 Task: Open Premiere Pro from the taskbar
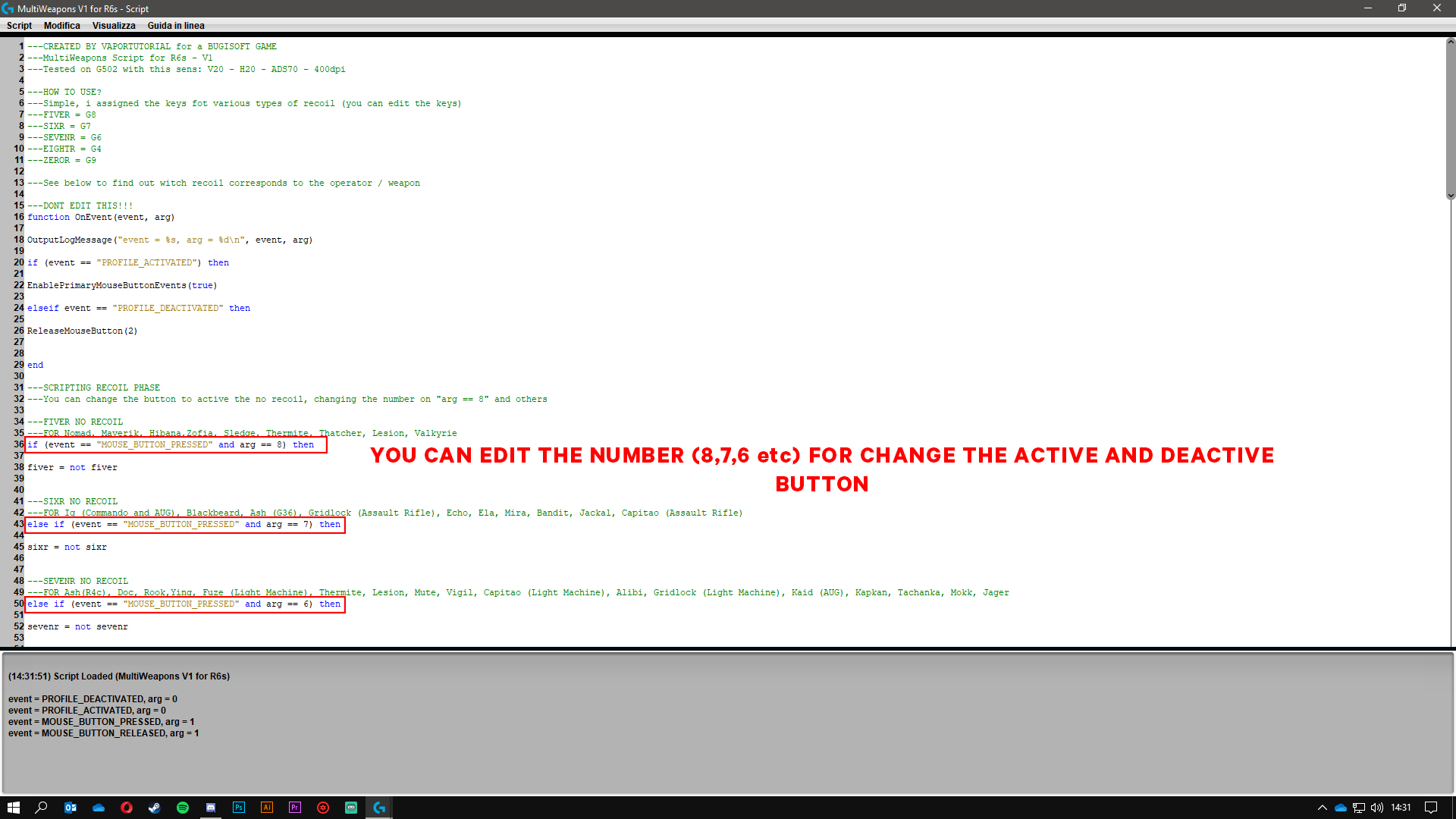[x=295, y=808]
